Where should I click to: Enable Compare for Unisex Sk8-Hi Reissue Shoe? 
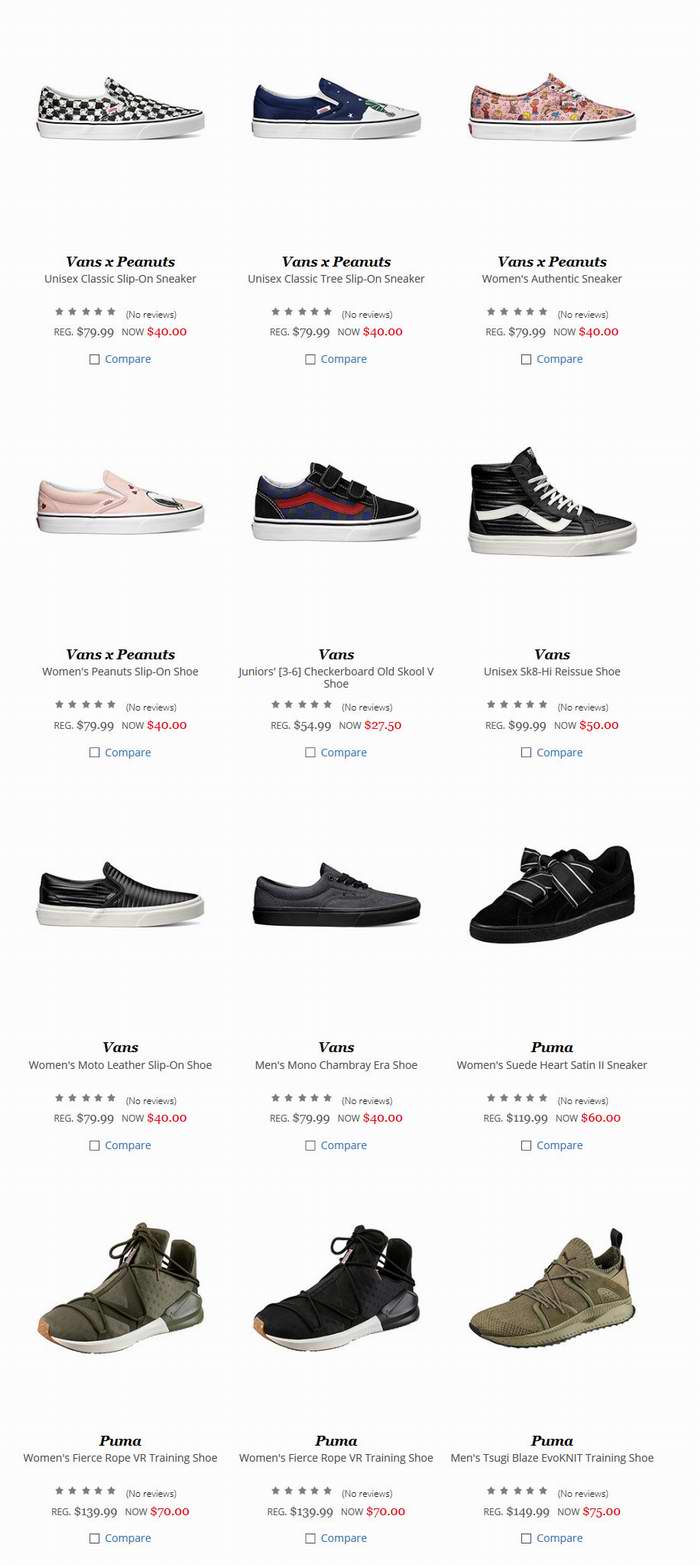[x=526, y=752]
